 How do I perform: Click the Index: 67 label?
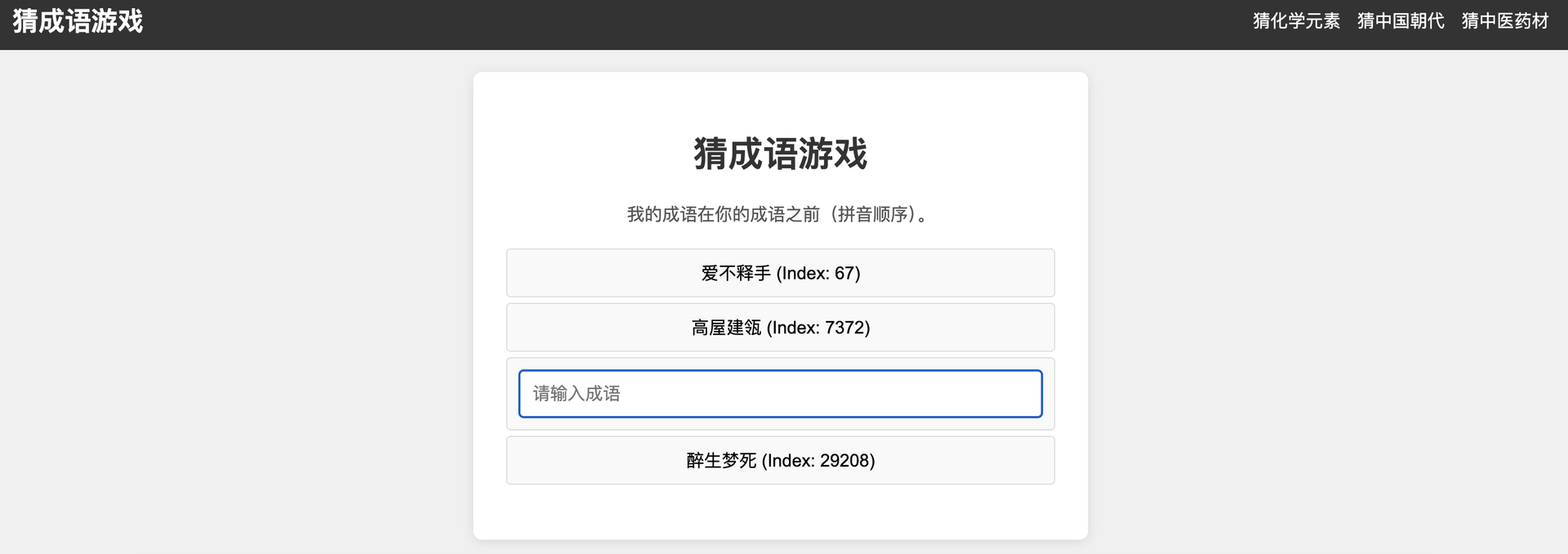818,274
